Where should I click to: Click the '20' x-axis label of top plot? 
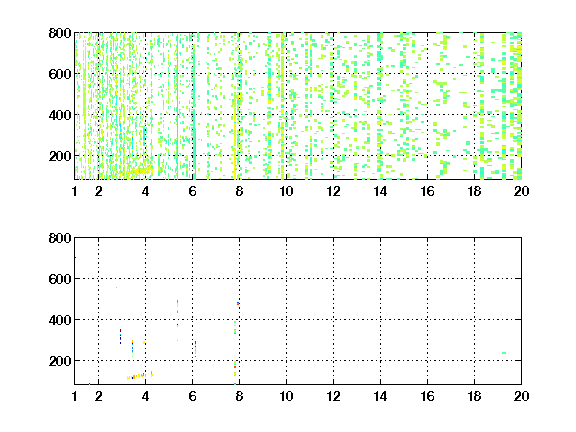(x=521, y=191)
